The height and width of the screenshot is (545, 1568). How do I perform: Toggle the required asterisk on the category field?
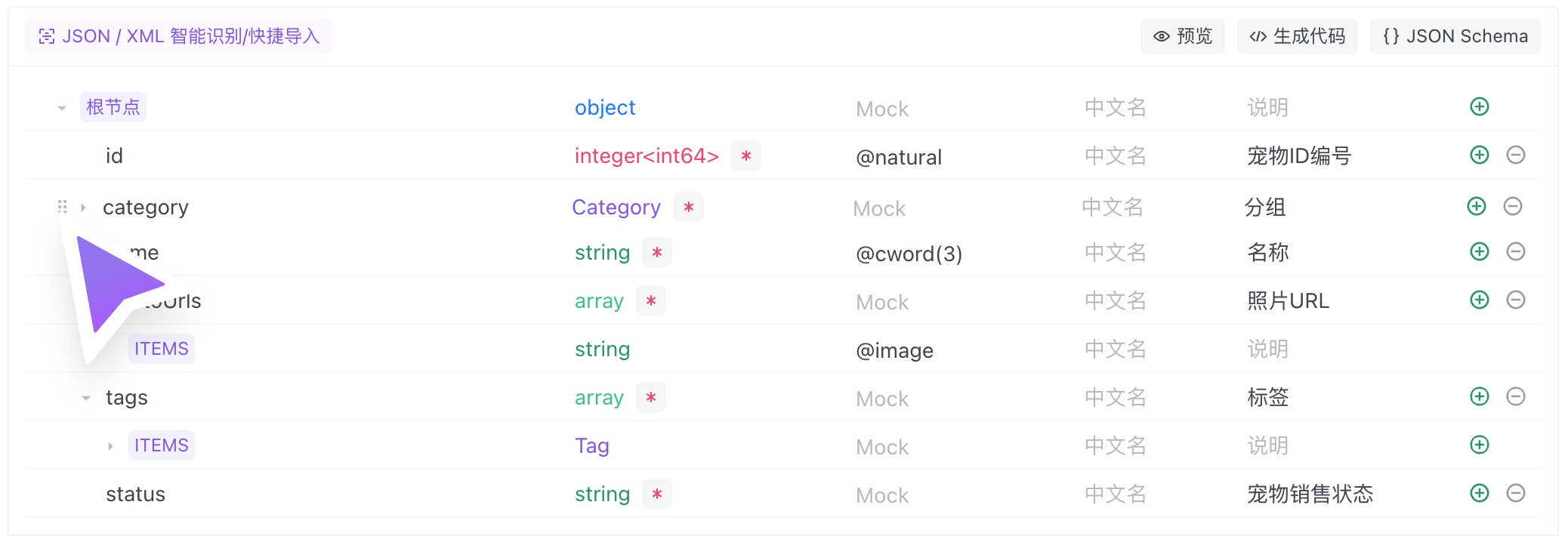[x=688, y=208]
